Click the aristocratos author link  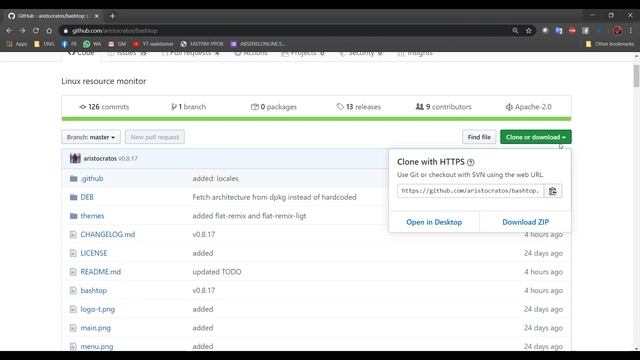(100, 158)
